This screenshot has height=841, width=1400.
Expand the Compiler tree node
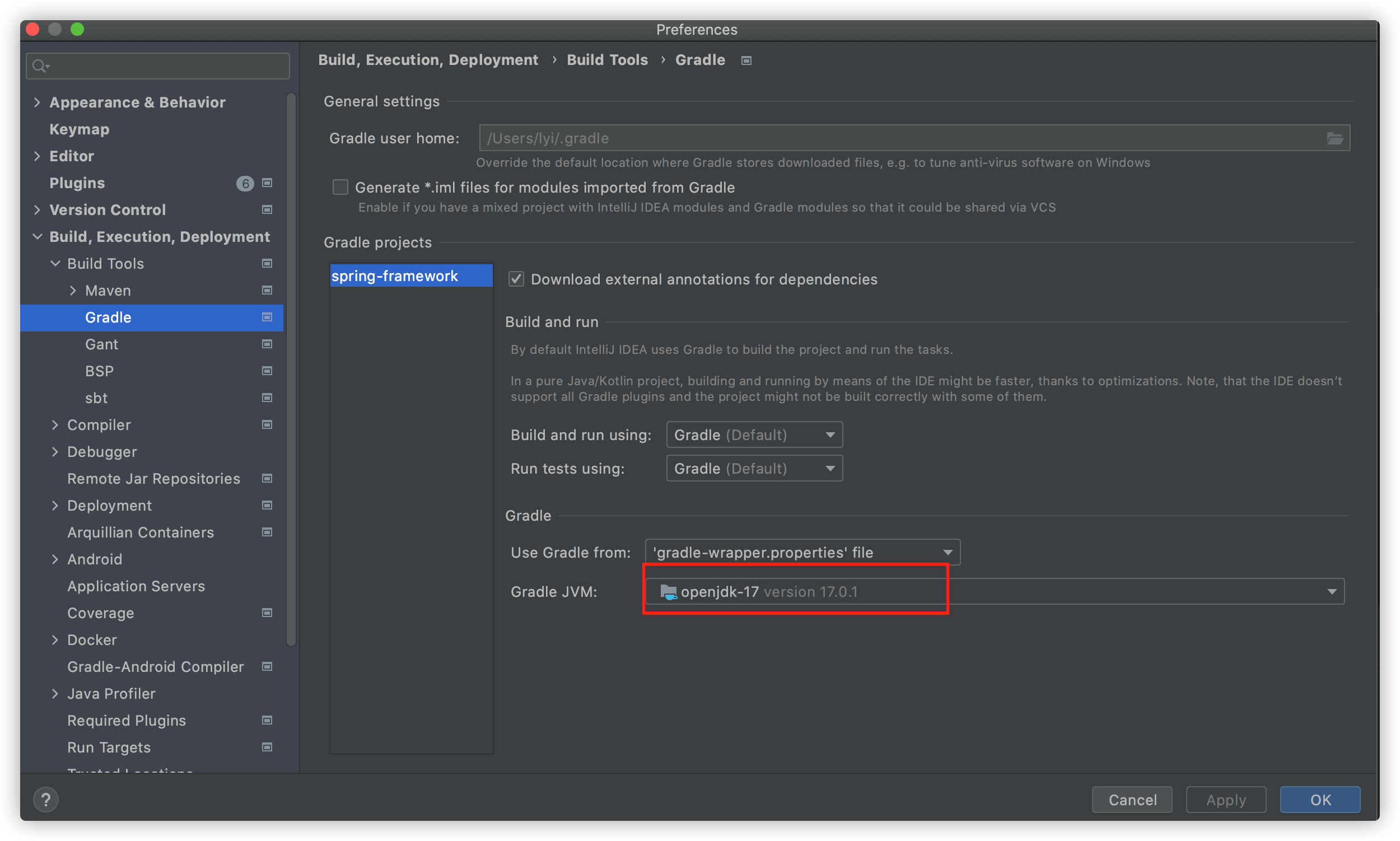coord(55,424)
